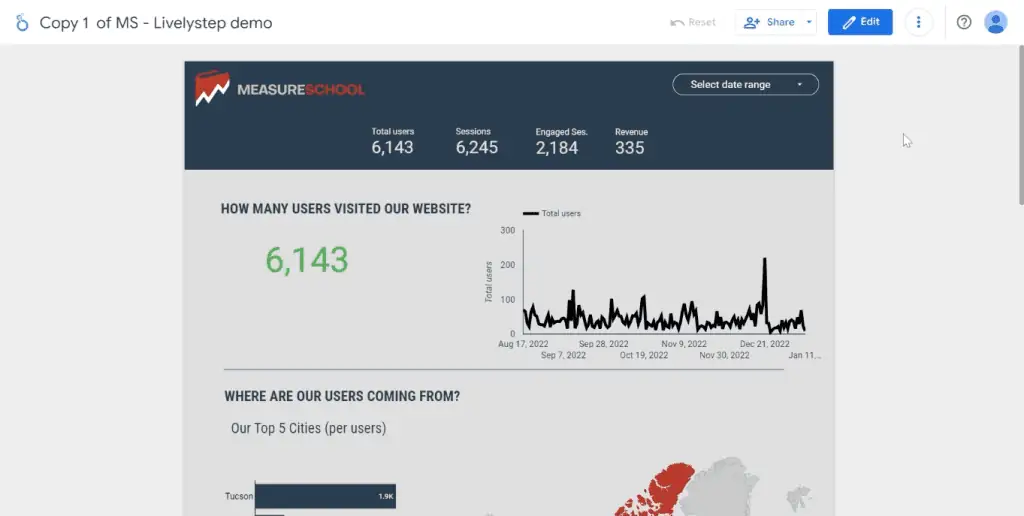Click the Aug 17, 2022 axis label
This screenshot has height=516, width=1024.
click(x=523, y=344)
